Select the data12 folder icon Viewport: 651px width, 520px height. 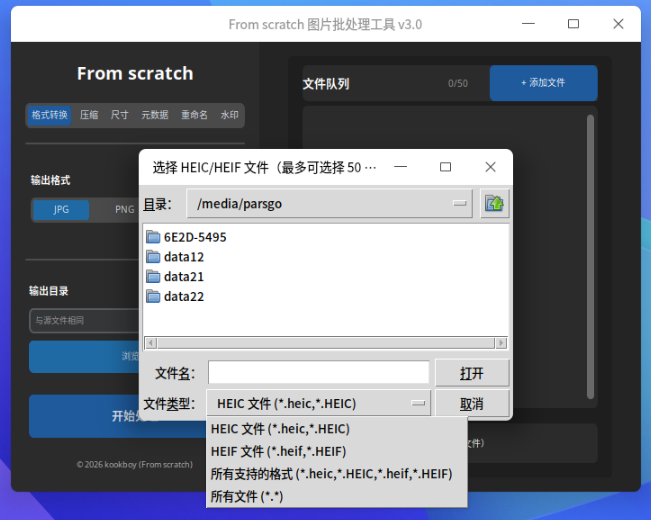click(153, 257)
